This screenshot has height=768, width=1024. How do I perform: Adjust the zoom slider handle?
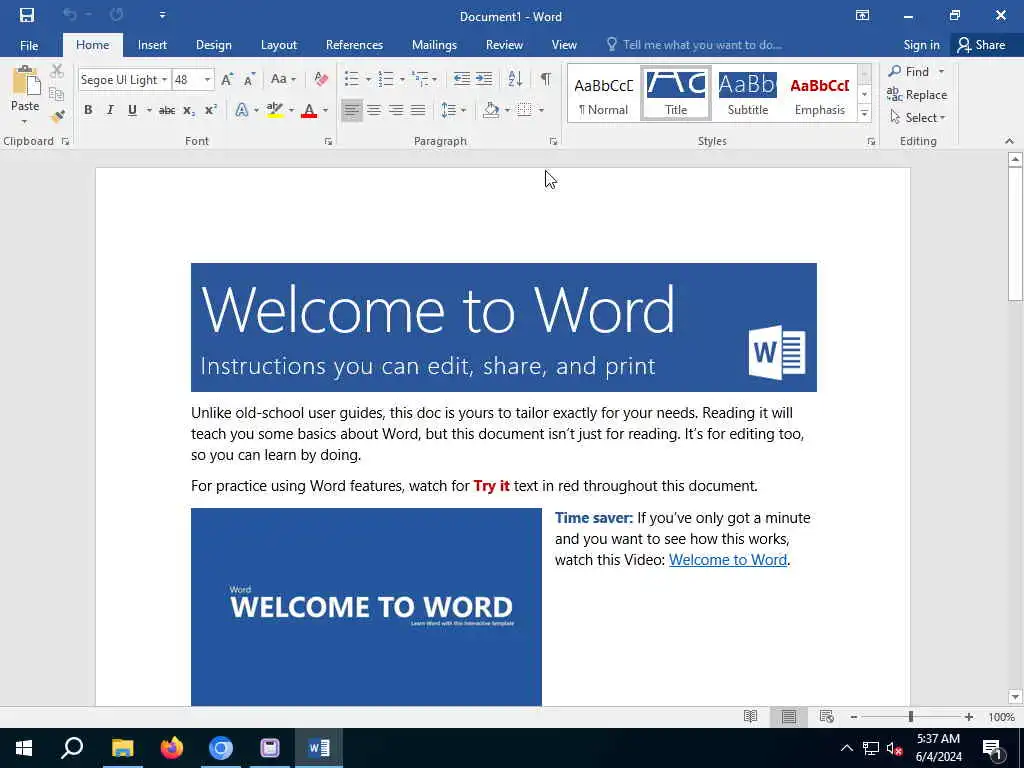click(x=910, y=716)
